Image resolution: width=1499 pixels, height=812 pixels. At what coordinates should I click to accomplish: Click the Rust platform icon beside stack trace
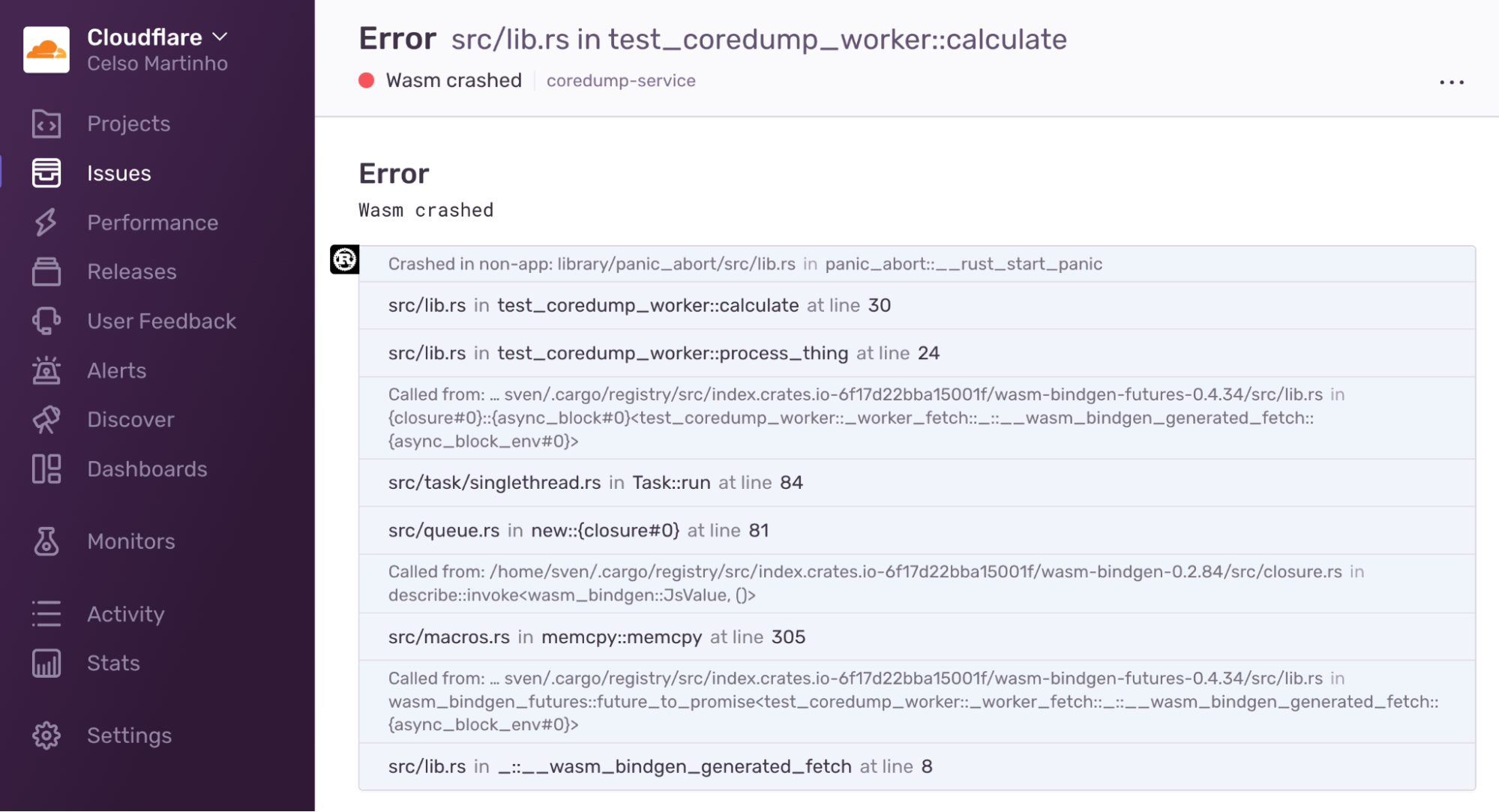tap(345, 260)
